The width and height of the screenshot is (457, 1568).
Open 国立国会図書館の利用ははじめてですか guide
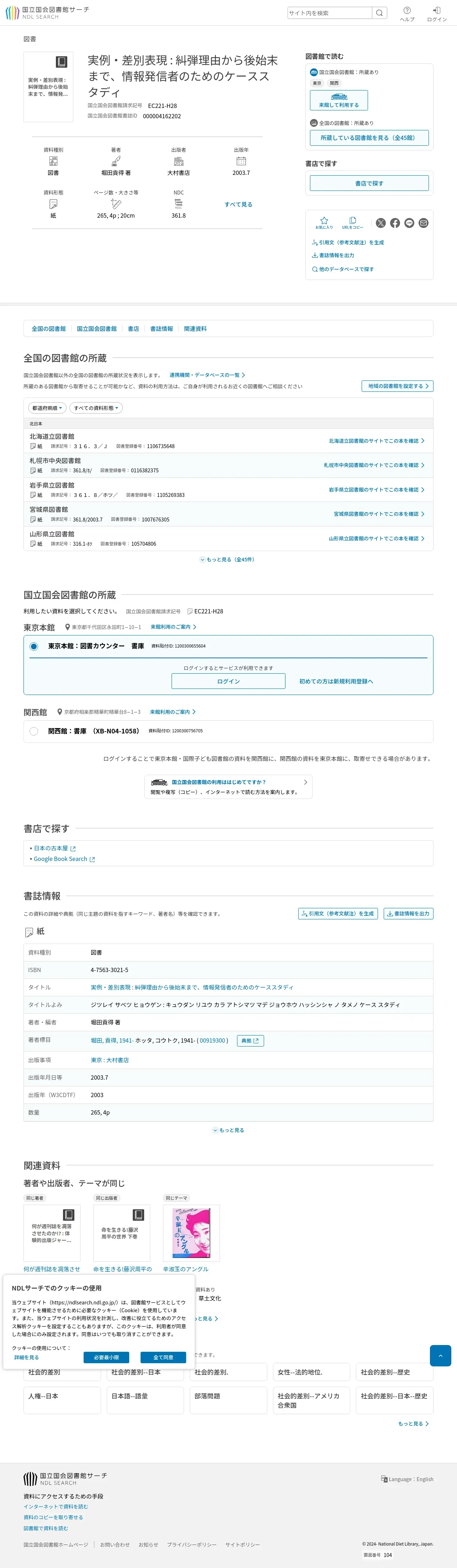[x=228, y=786]
